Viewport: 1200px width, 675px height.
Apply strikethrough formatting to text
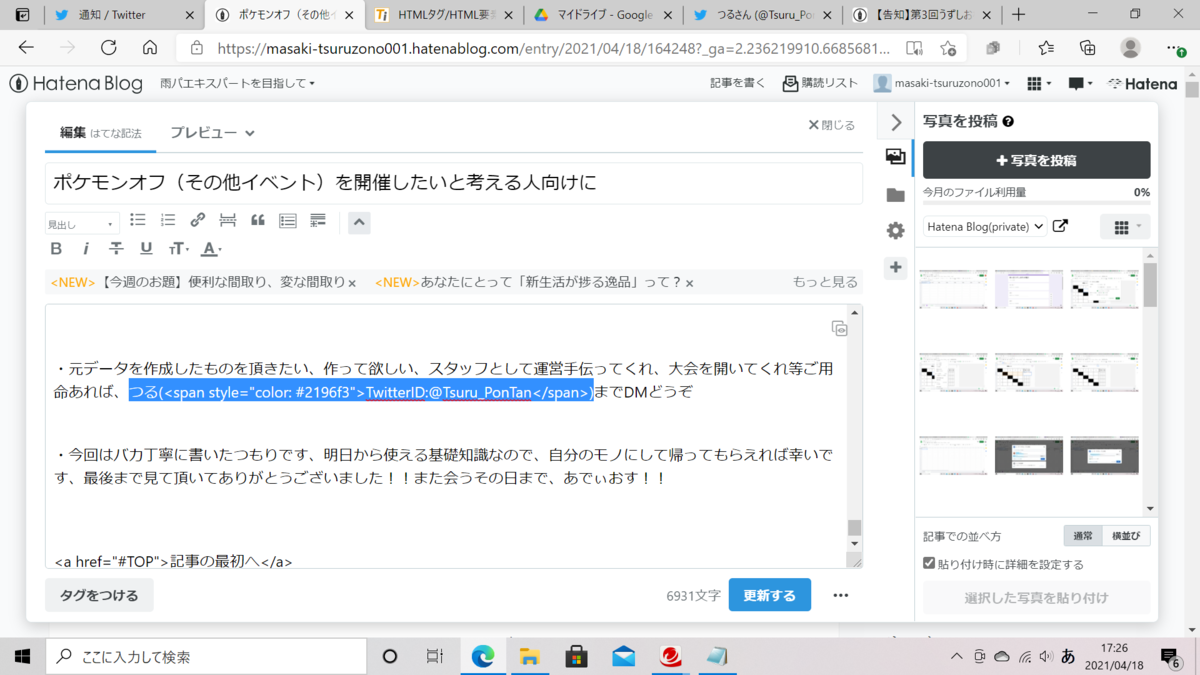point(116,248)
